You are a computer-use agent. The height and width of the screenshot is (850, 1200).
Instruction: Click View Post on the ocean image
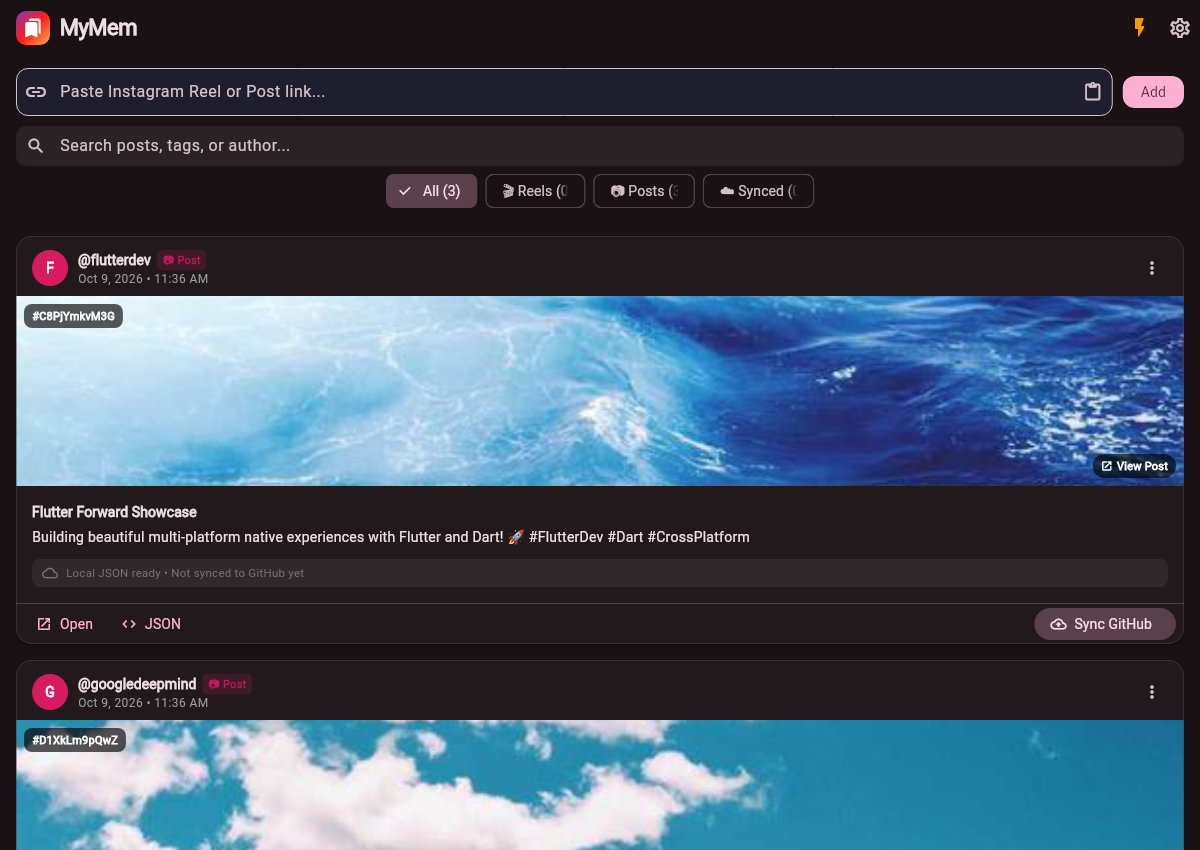(x=1134, y=466)
